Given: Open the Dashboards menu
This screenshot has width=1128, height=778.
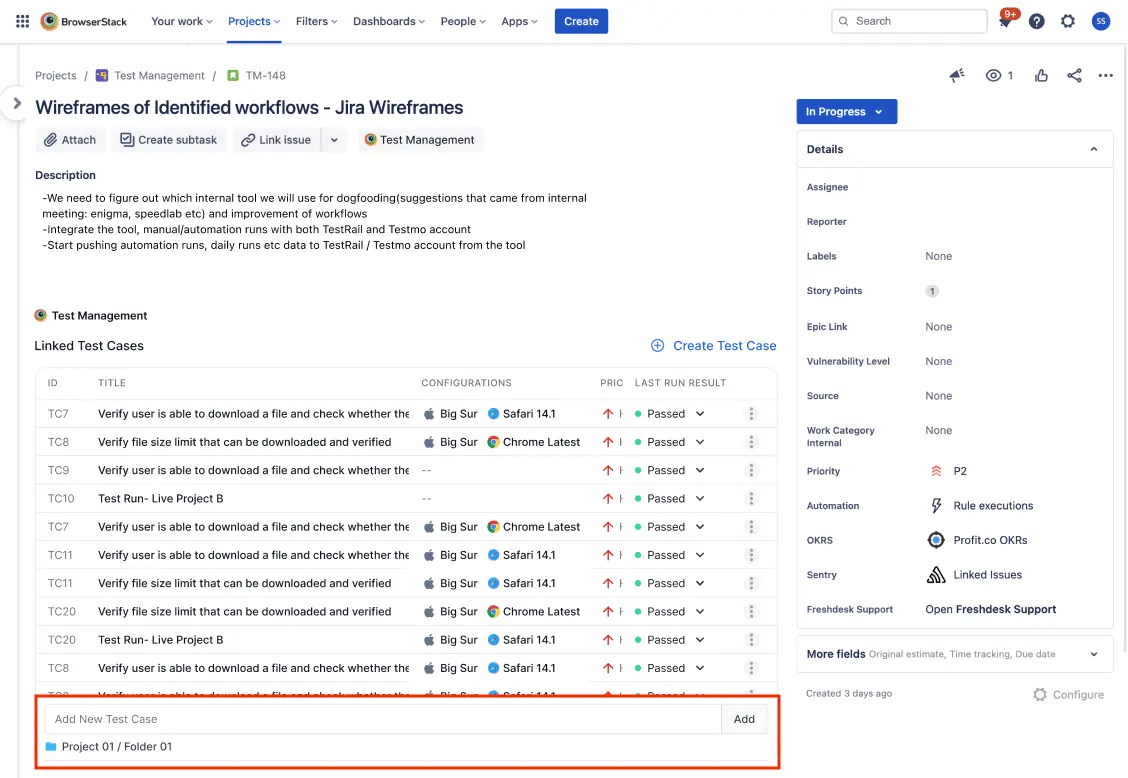Looking at the screenshot, I should click(x=389, y=21).
